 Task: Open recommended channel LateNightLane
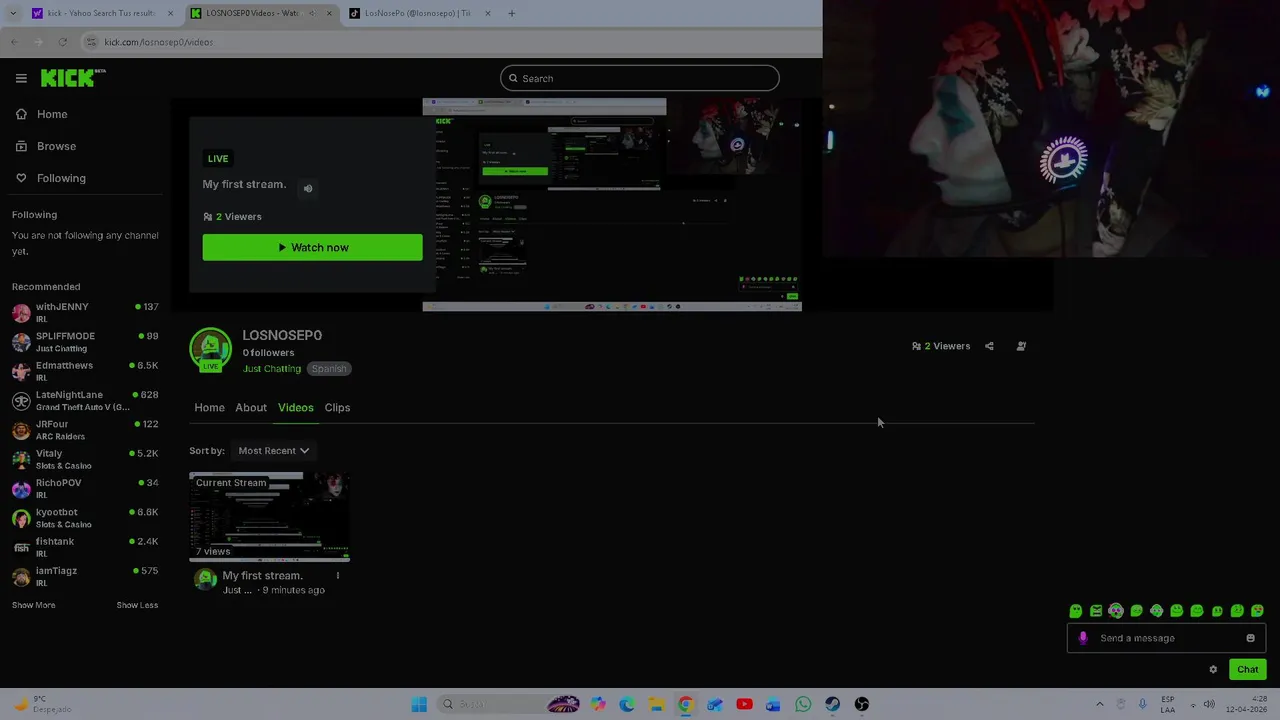tap(85, 401)
